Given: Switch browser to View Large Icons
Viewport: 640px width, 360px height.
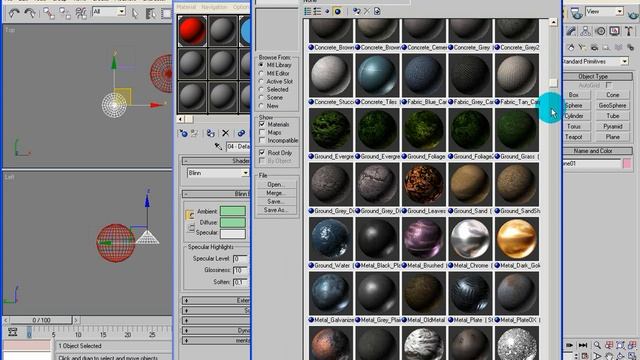Looking at the screenshot, I should [337, 11].
